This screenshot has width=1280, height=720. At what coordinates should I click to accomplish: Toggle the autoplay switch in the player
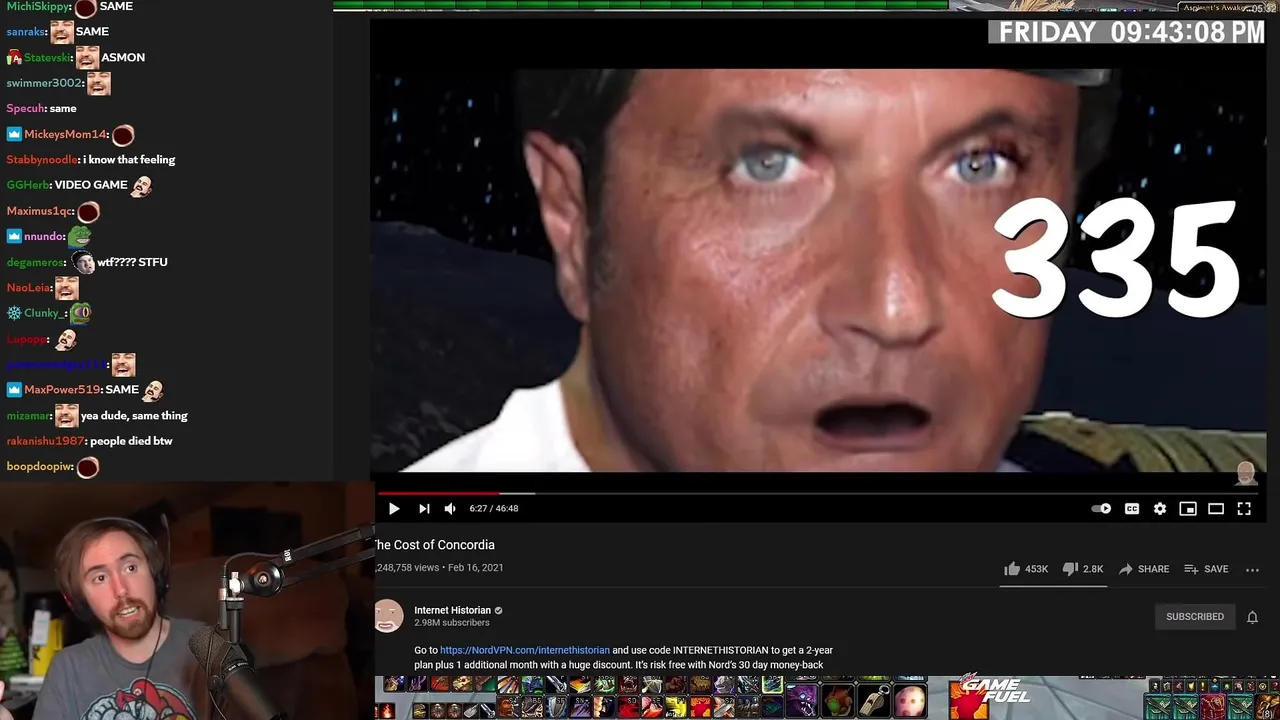tap(1101, 509)
